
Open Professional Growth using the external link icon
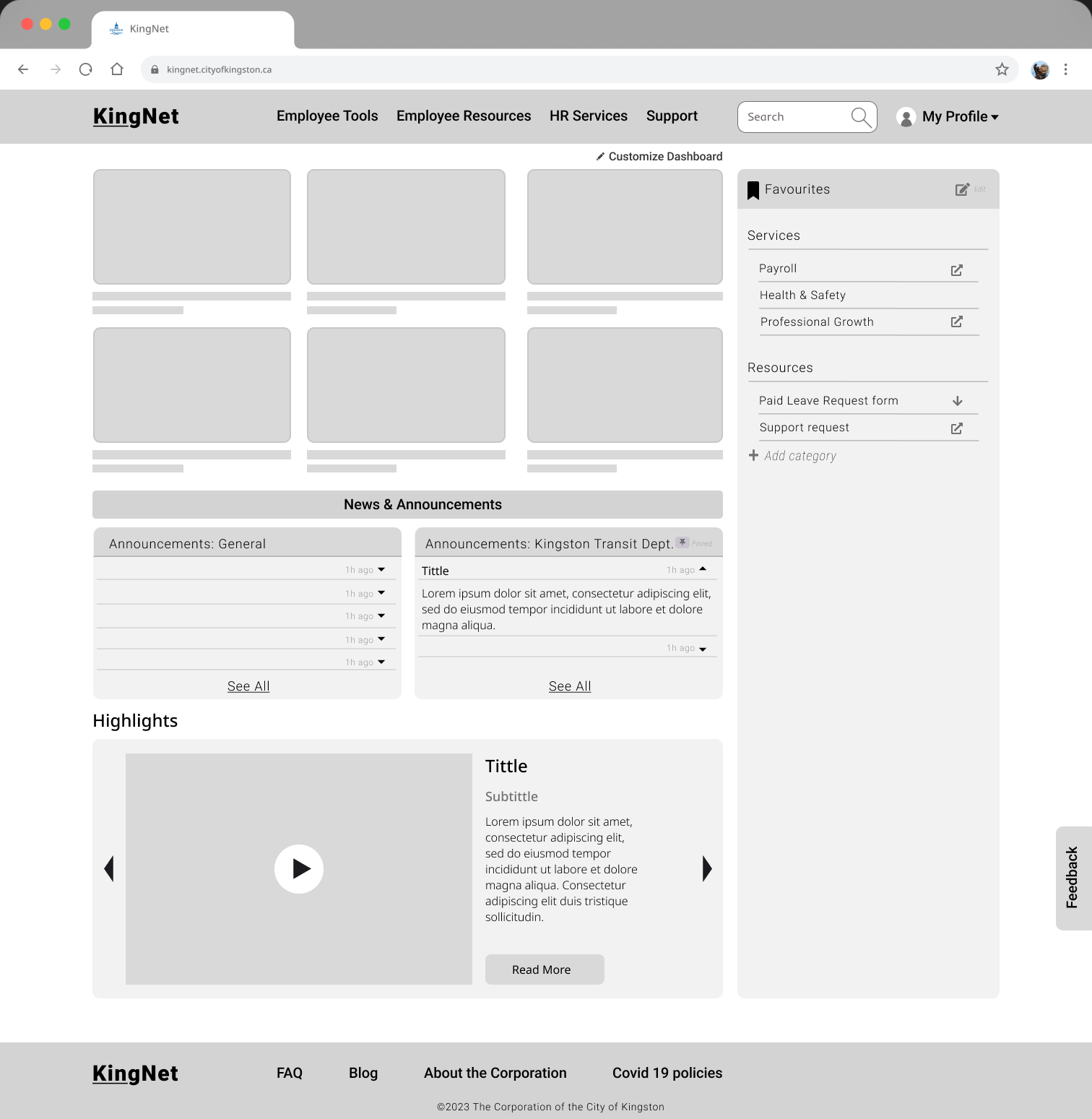pyautogui.click(x=956, y=321)
